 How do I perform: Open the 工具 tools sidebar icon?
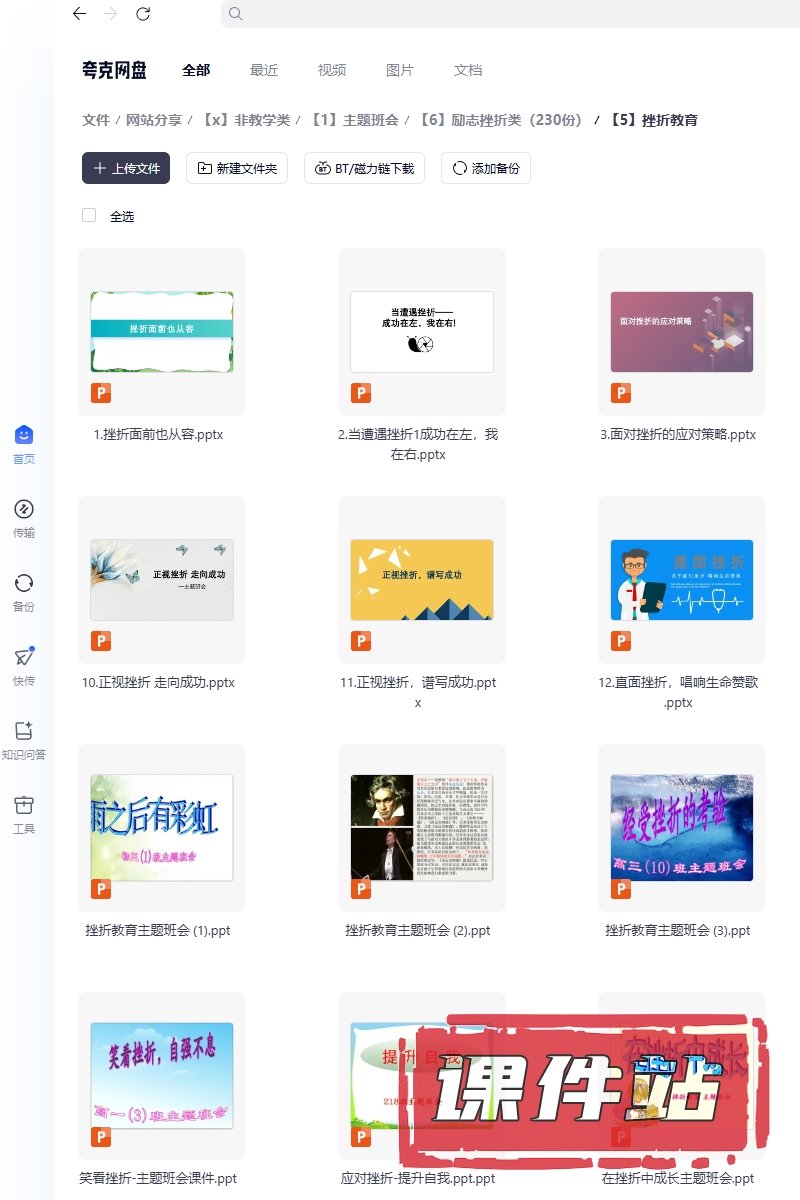coord(24,805)
